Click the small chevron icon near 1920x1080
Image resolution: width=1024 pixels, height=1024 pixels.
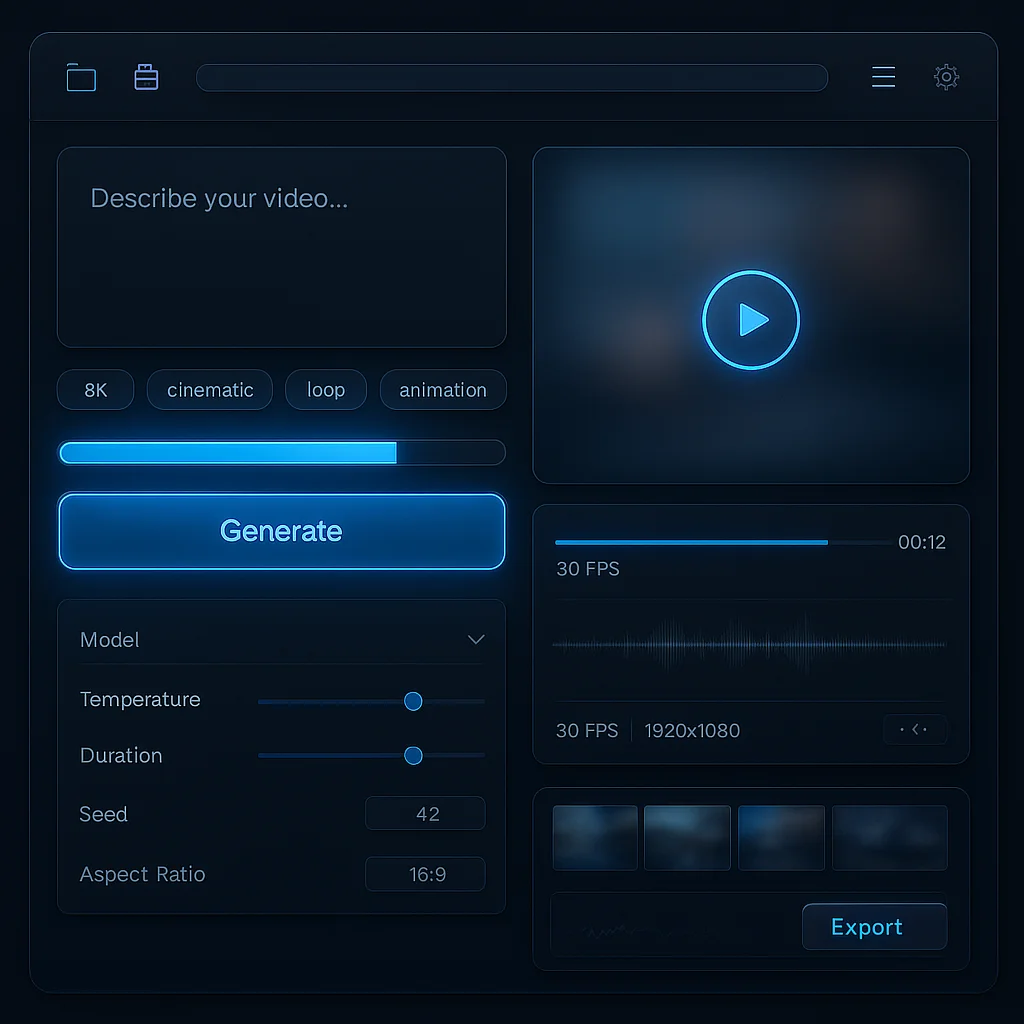[x=915, y=730]
